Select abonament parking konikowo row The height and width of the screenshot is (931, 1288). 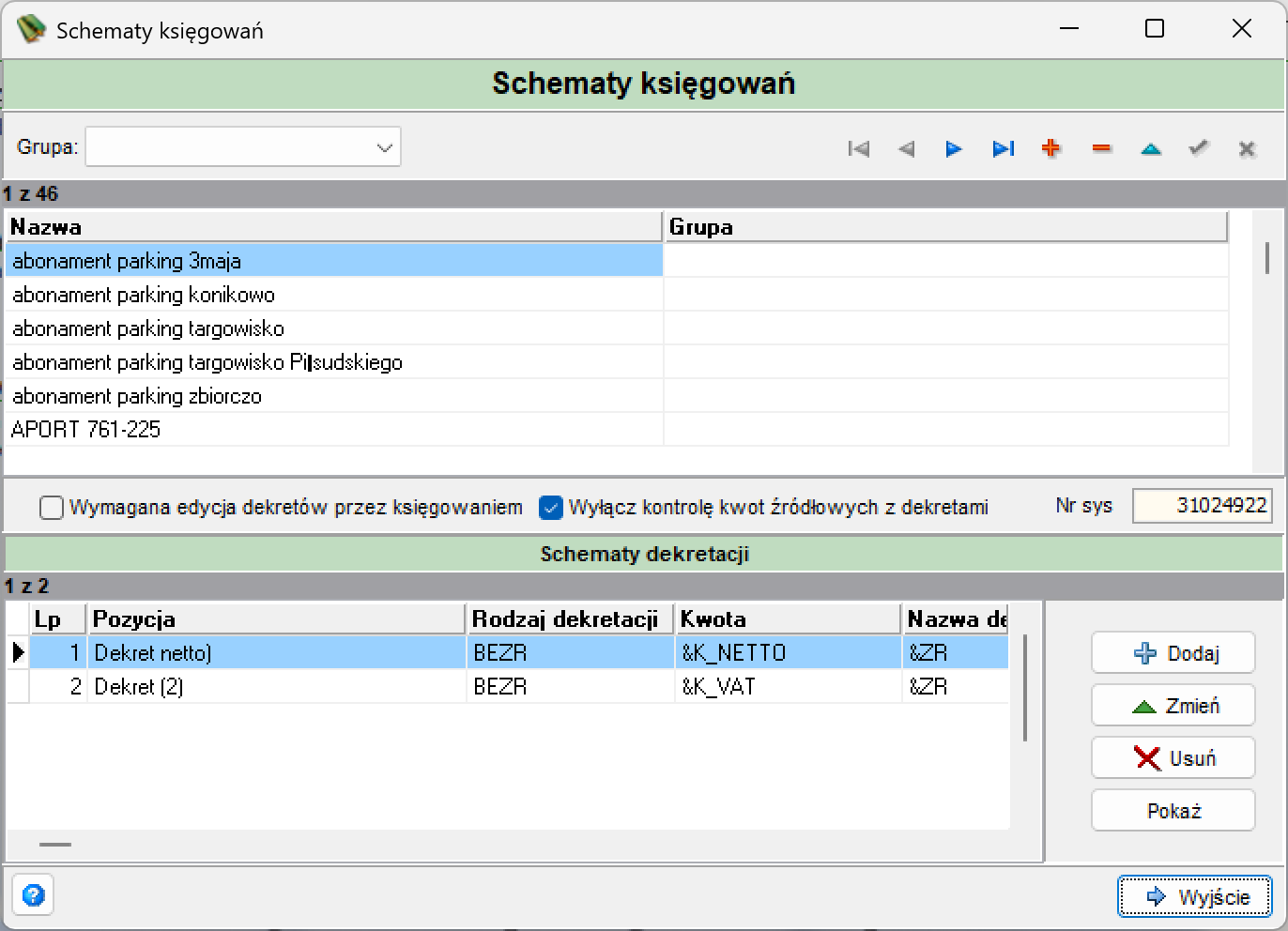[x=335, y=295]
